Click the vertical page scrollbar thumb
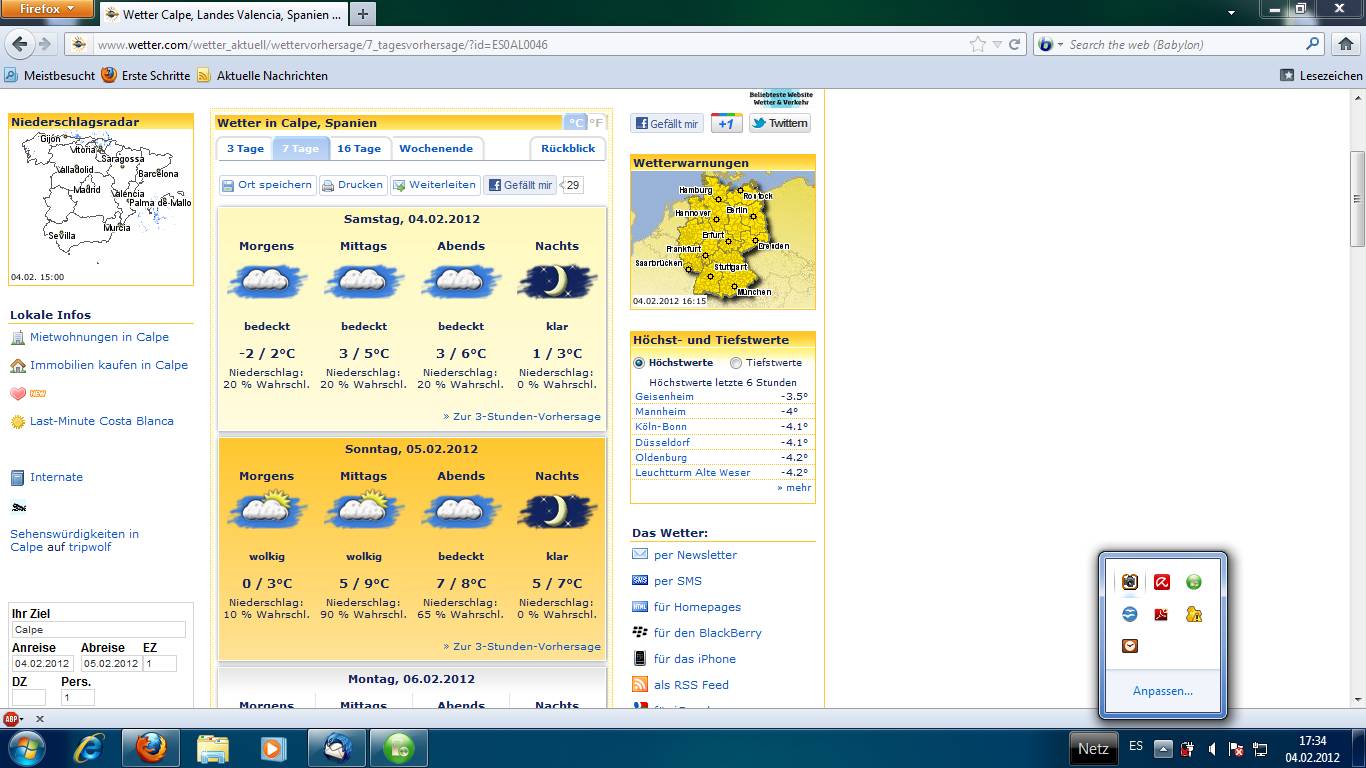Image resolution: width=1366 pixels, height=768 pixels. pyautogui.click(x=1357, y=198)
